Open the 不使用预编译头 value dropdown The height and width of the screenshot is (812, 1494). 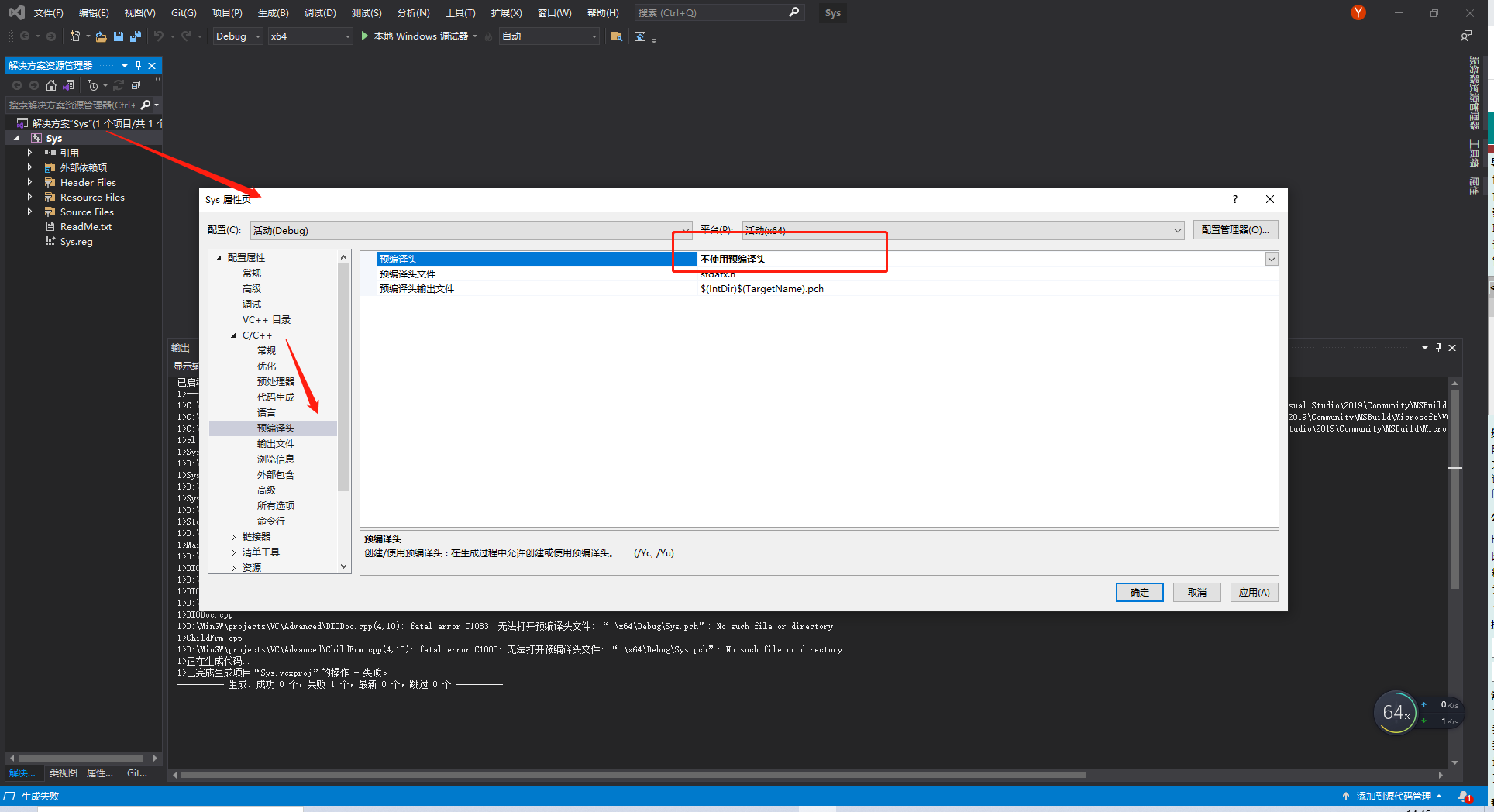tap(1271, 258)
